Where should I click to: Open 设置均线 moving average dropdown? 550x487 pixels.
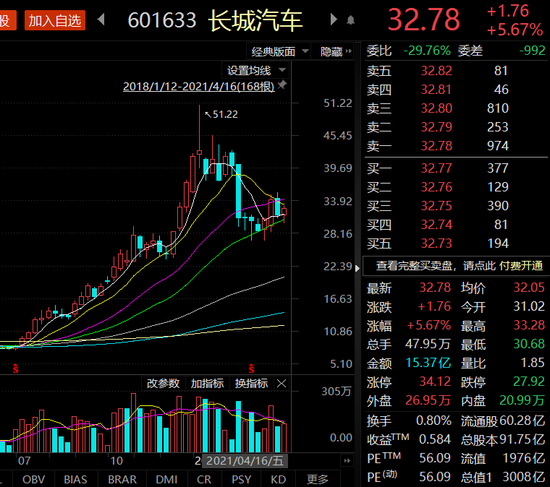click(256, 71)
